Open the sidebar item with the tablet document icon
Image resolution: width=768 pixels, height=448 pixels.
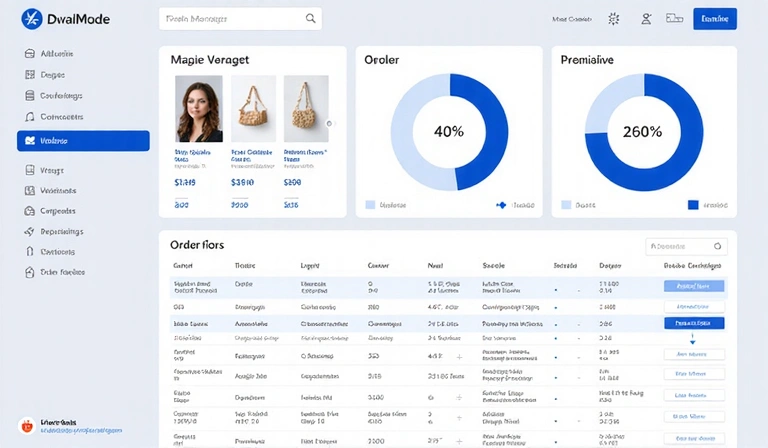pyautogui.click(x=45, y=170)
